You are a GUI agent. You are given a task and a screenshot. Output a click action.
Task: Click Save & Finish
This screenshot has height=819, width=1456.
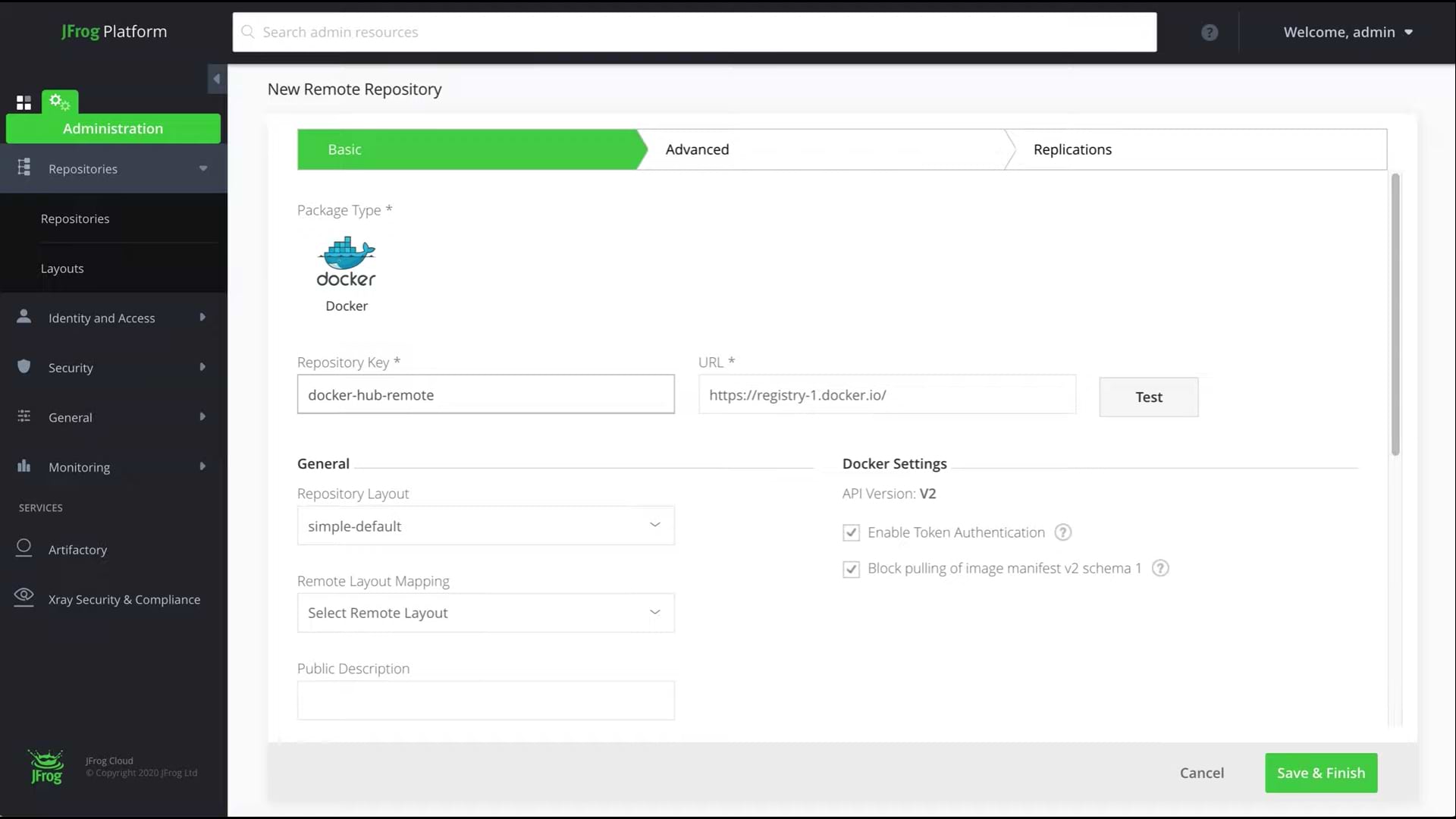click(1320, 772)
